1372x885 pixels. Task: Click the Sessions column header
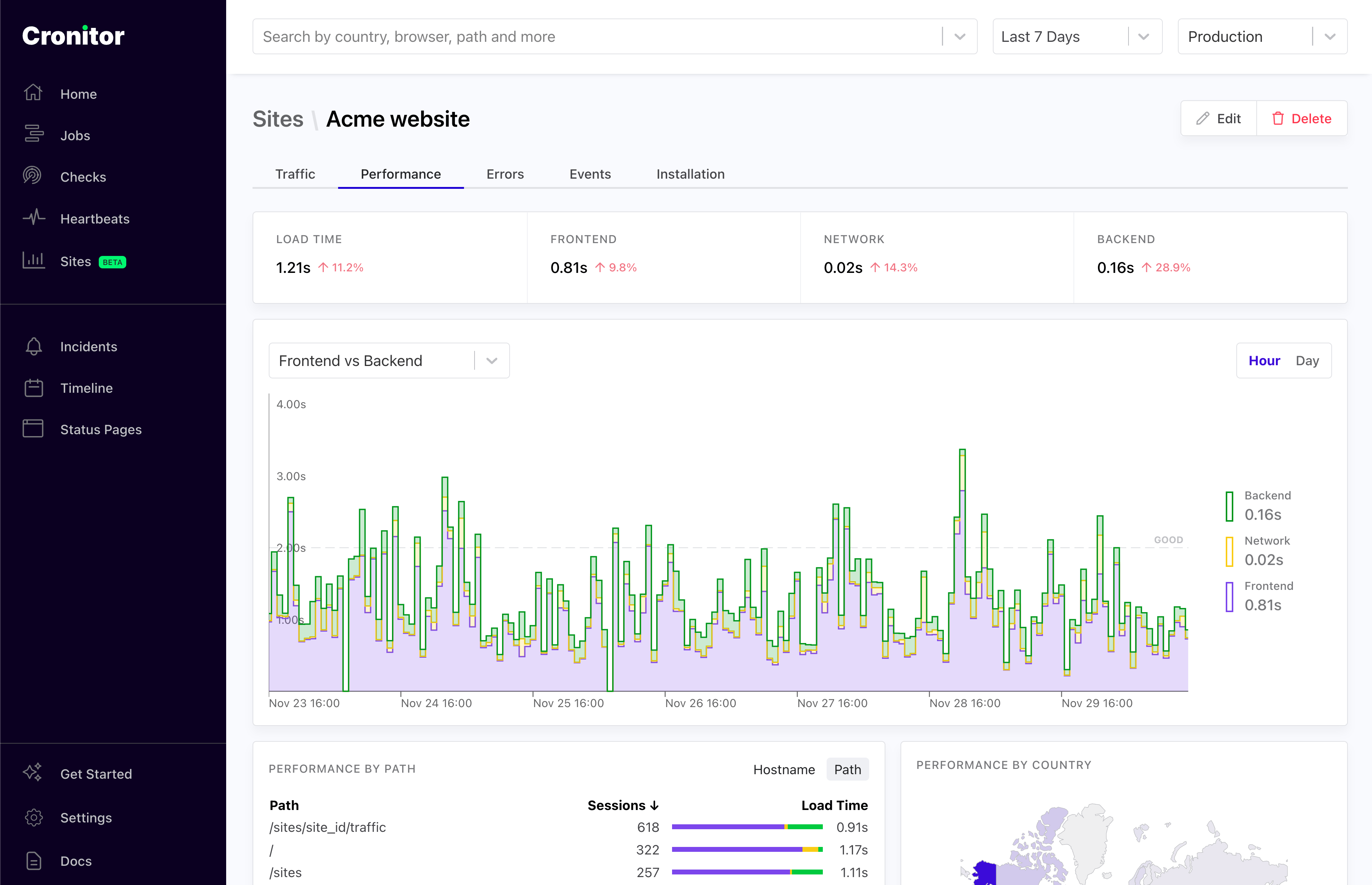pyautogui.click(x=623, y=806)
